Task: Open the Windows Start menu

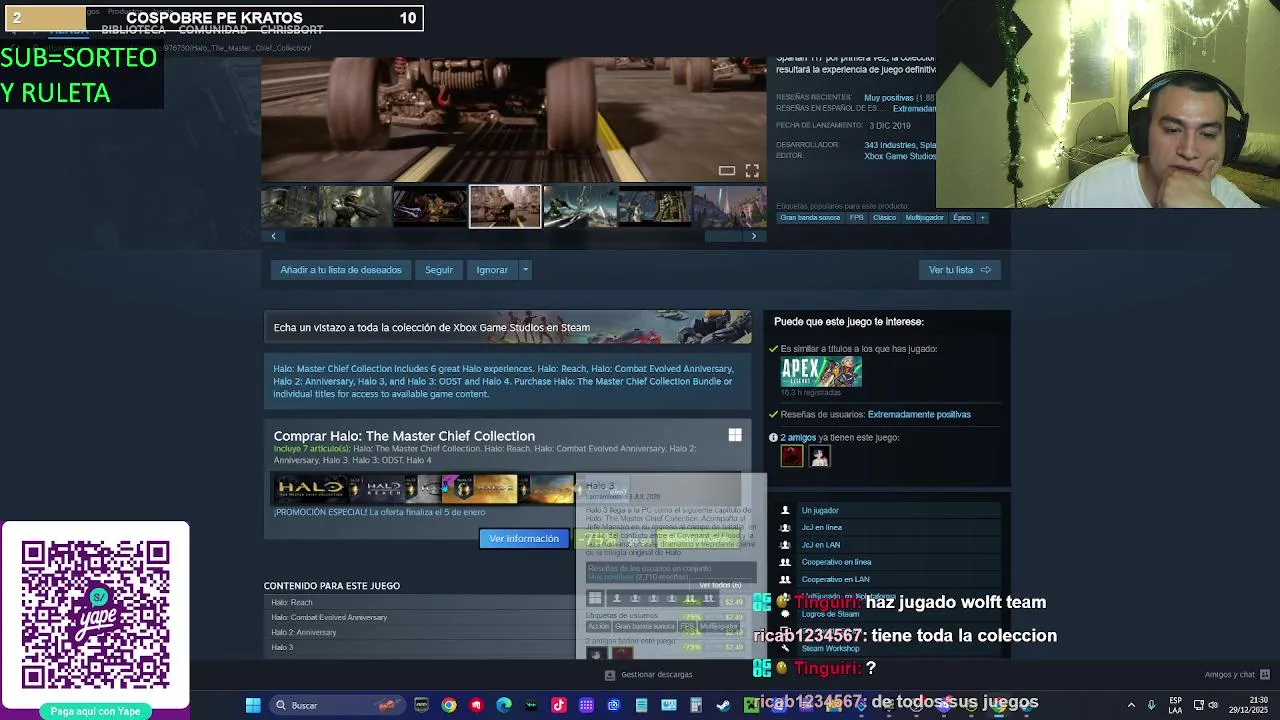Action: [x=253, y=706]
